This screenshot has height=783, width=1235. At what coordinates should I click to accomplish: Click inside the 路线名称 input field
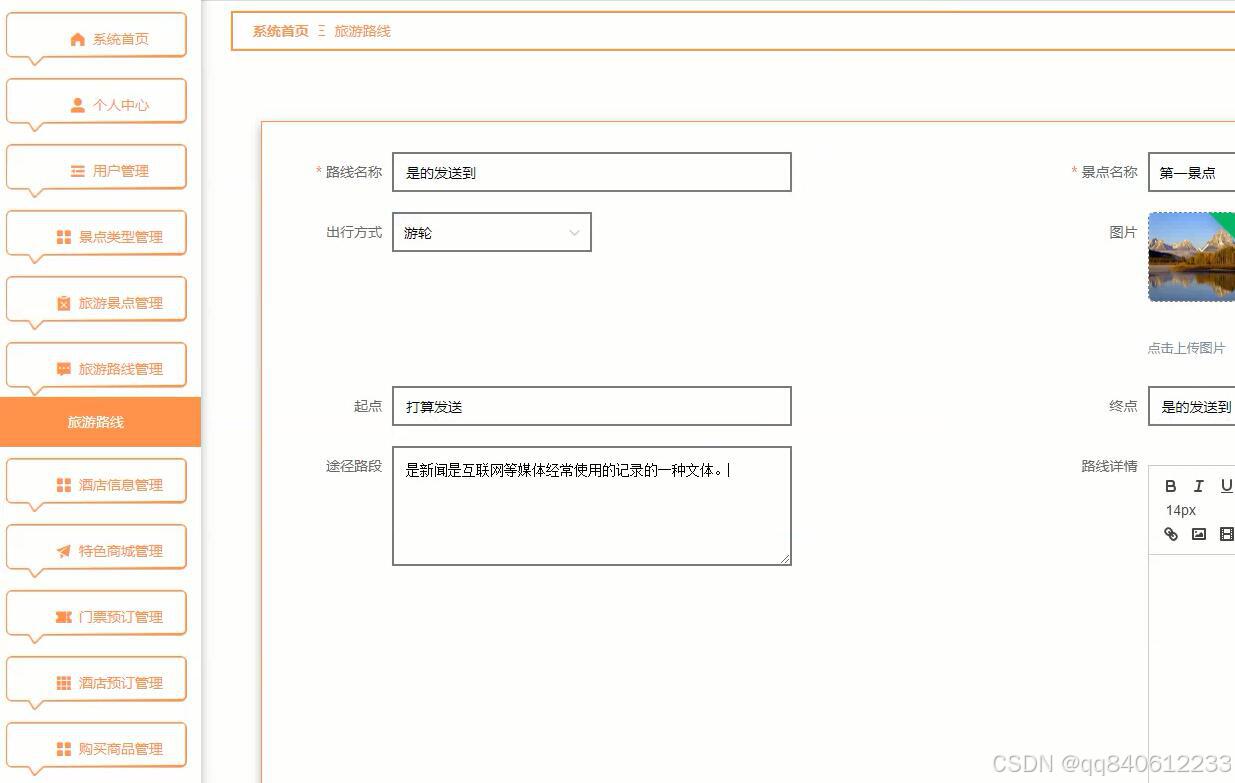point(590,171)
